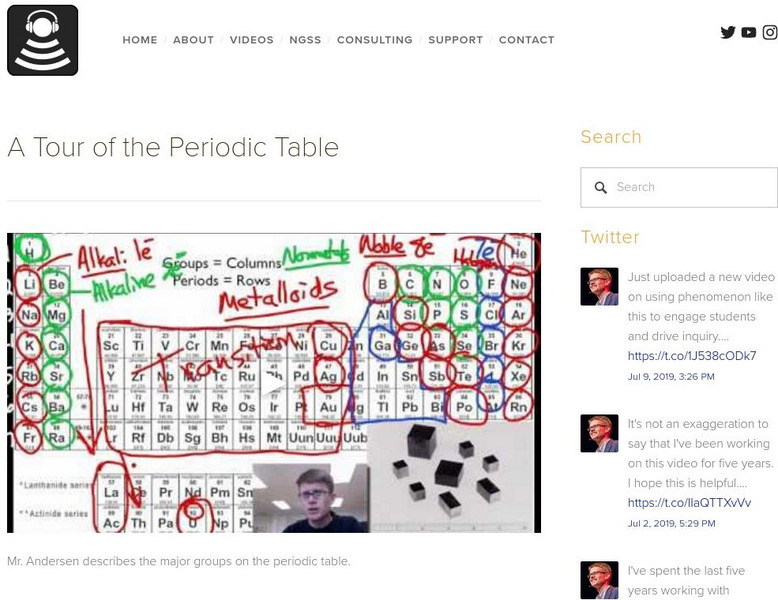Open the ABOUT menu item
Viewport: 778px width, 600px height.
tap(193, 40)
